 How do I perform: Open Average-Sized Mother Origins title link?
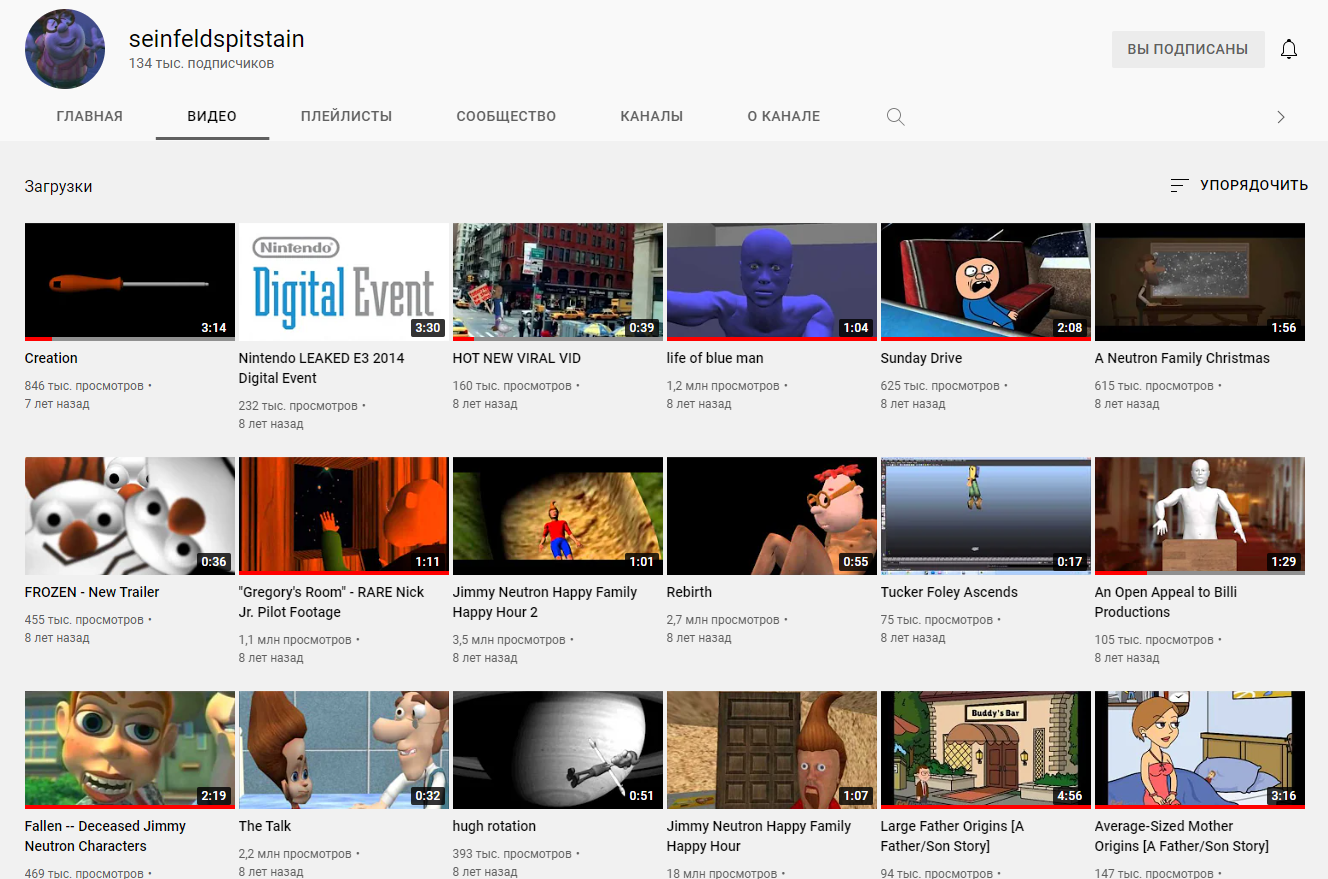coord(1182,836)
